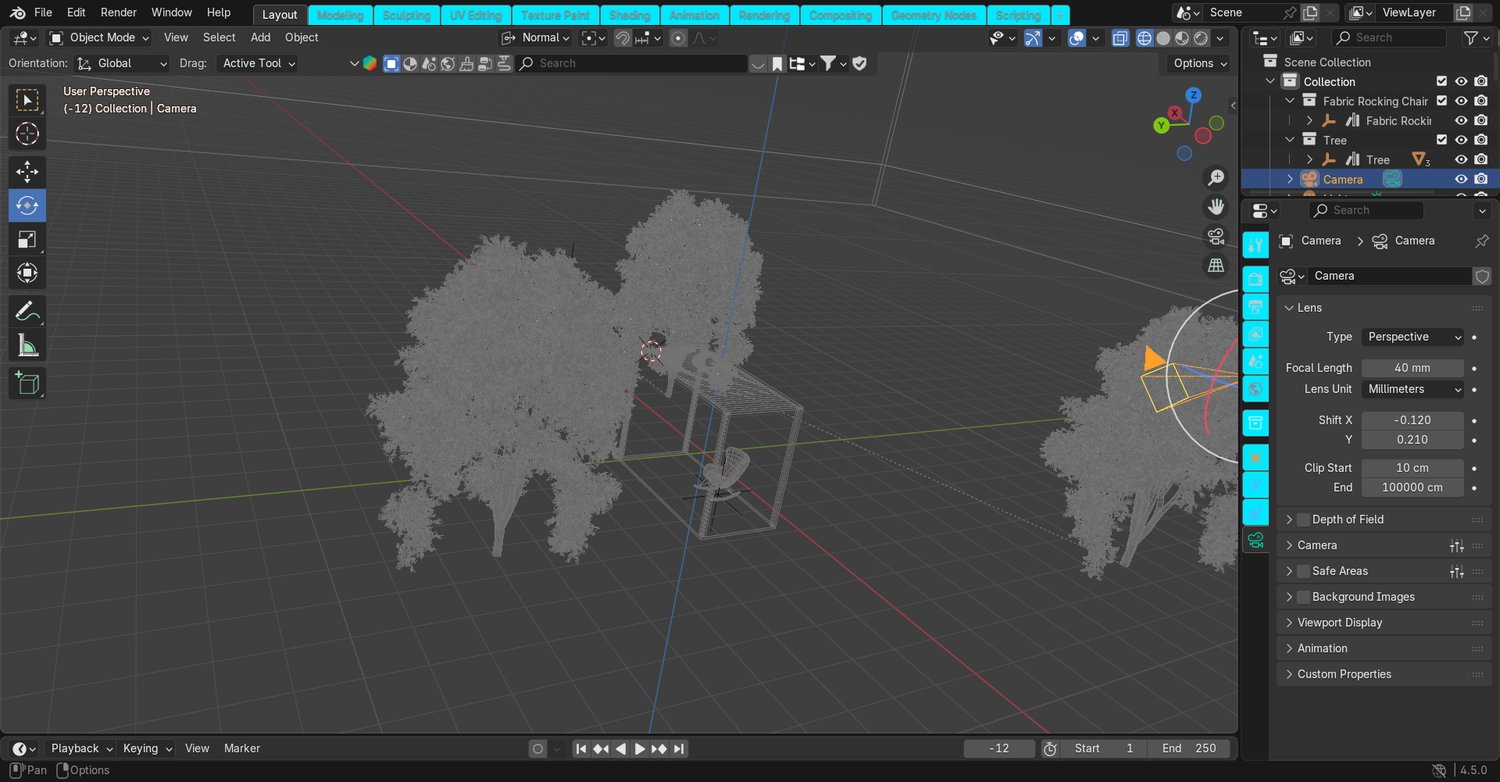
Task: Open the View Layer properties tab
Action: (1256, 334)
